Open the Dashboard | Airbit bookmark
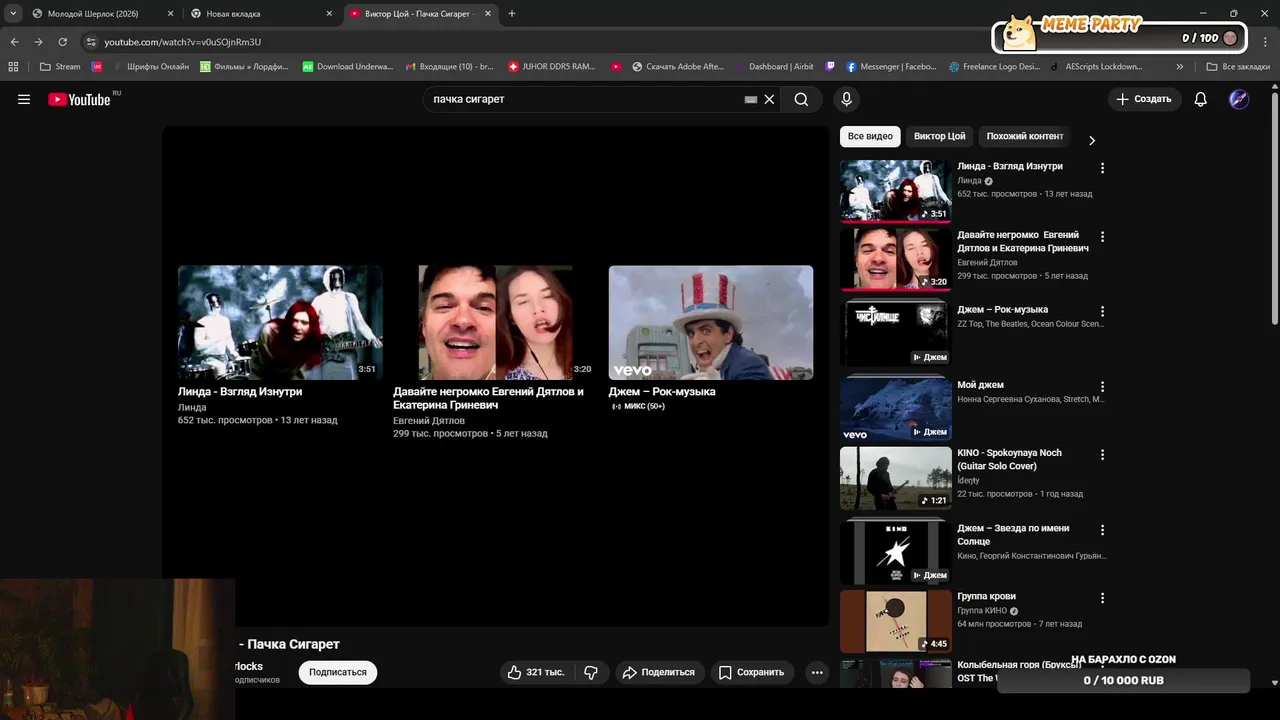 click(774, 67)
